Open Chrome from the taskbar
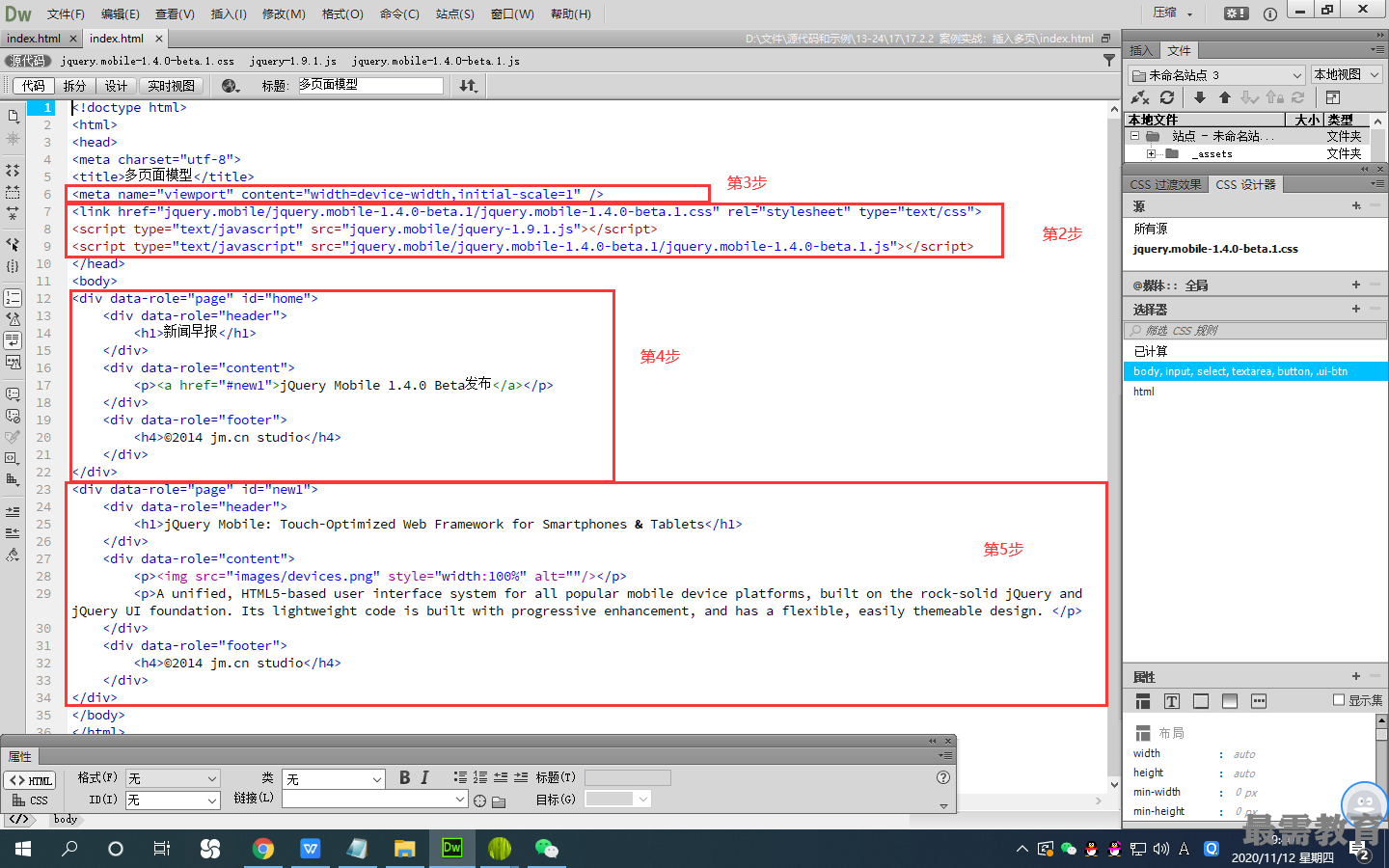1389x868 pixels. coord(262,849)
